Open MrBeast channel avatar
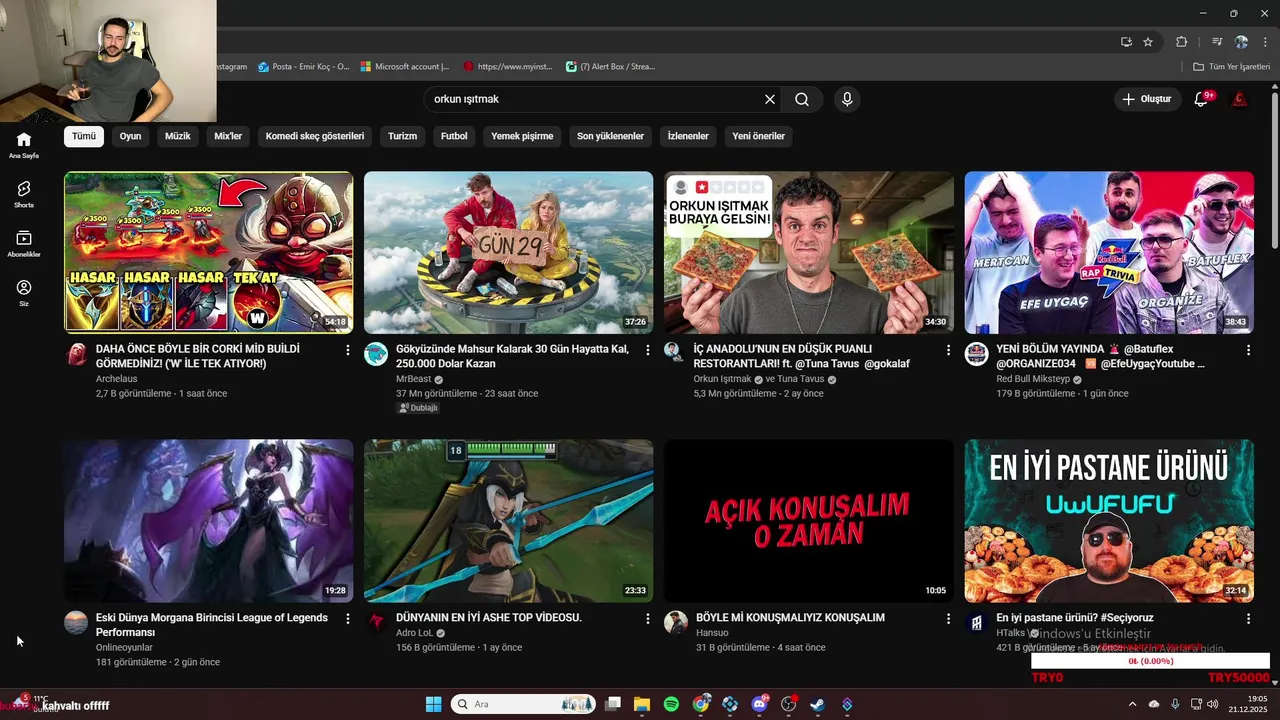Viewport: 1280px width, 720px height. 376,354
